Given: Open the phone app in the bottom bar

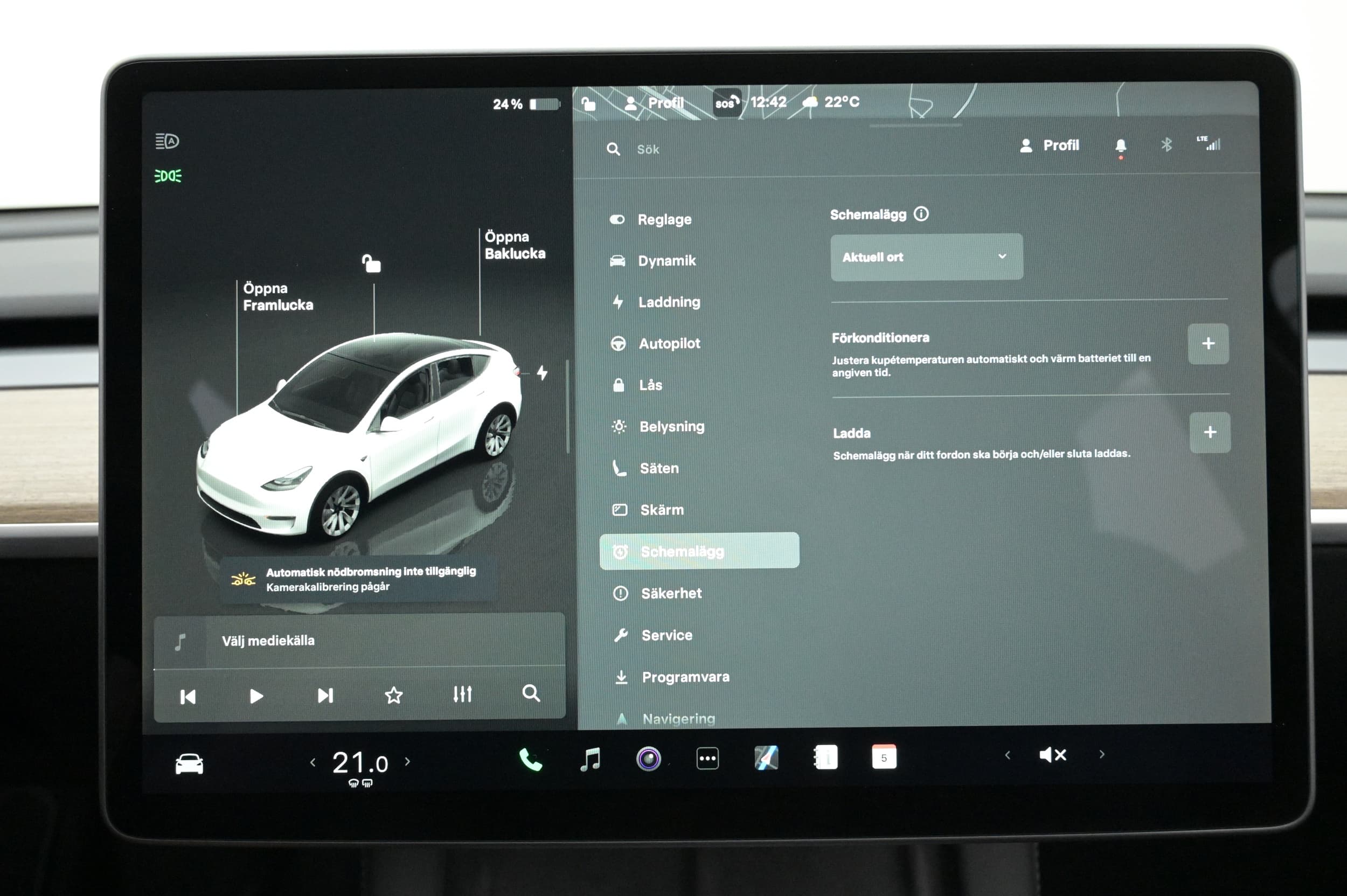Looking at the screenshot, I should click(x=530, y=760).
